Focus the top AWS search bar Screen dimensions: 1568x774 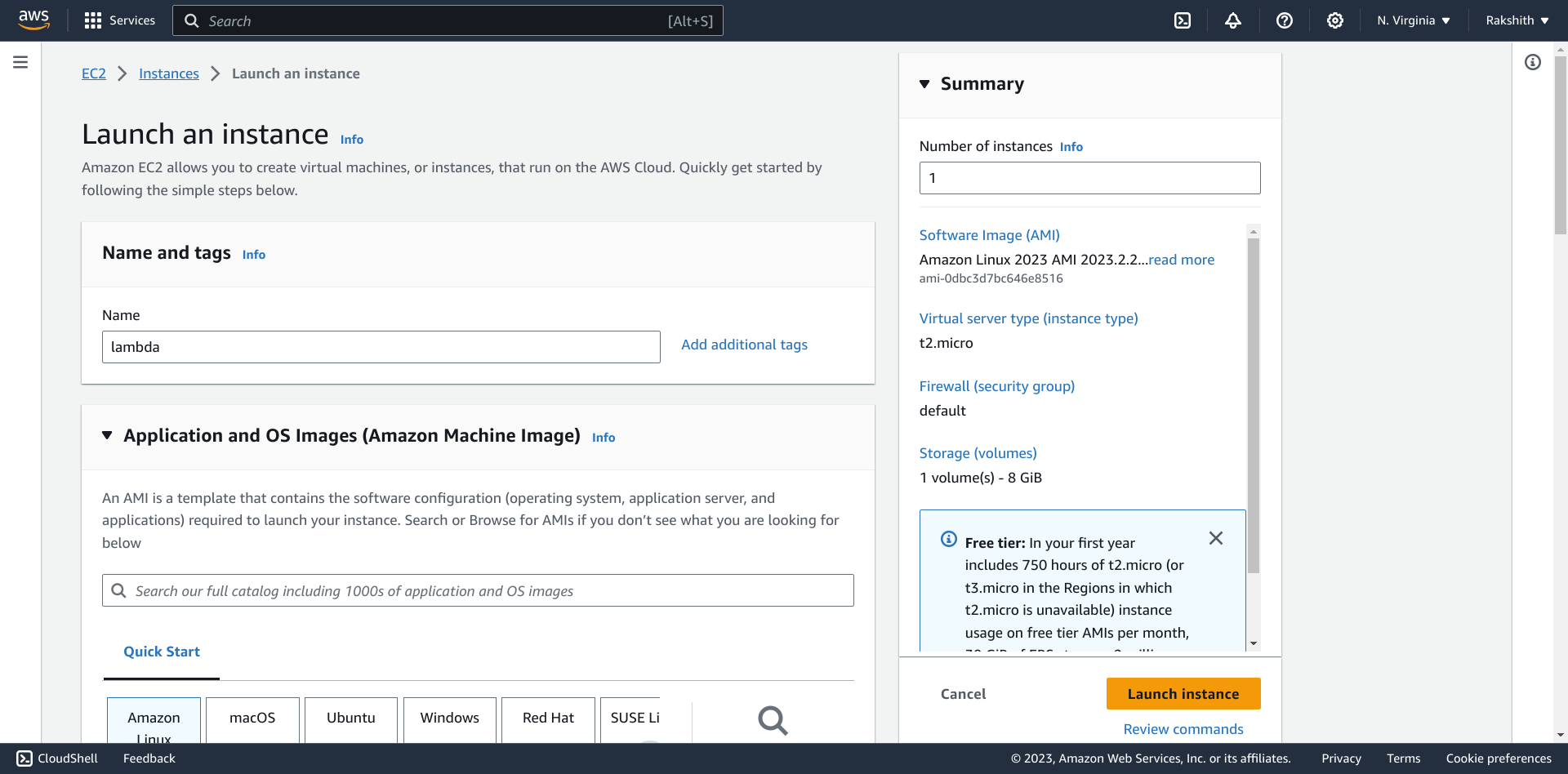click(x=448, y=20)
